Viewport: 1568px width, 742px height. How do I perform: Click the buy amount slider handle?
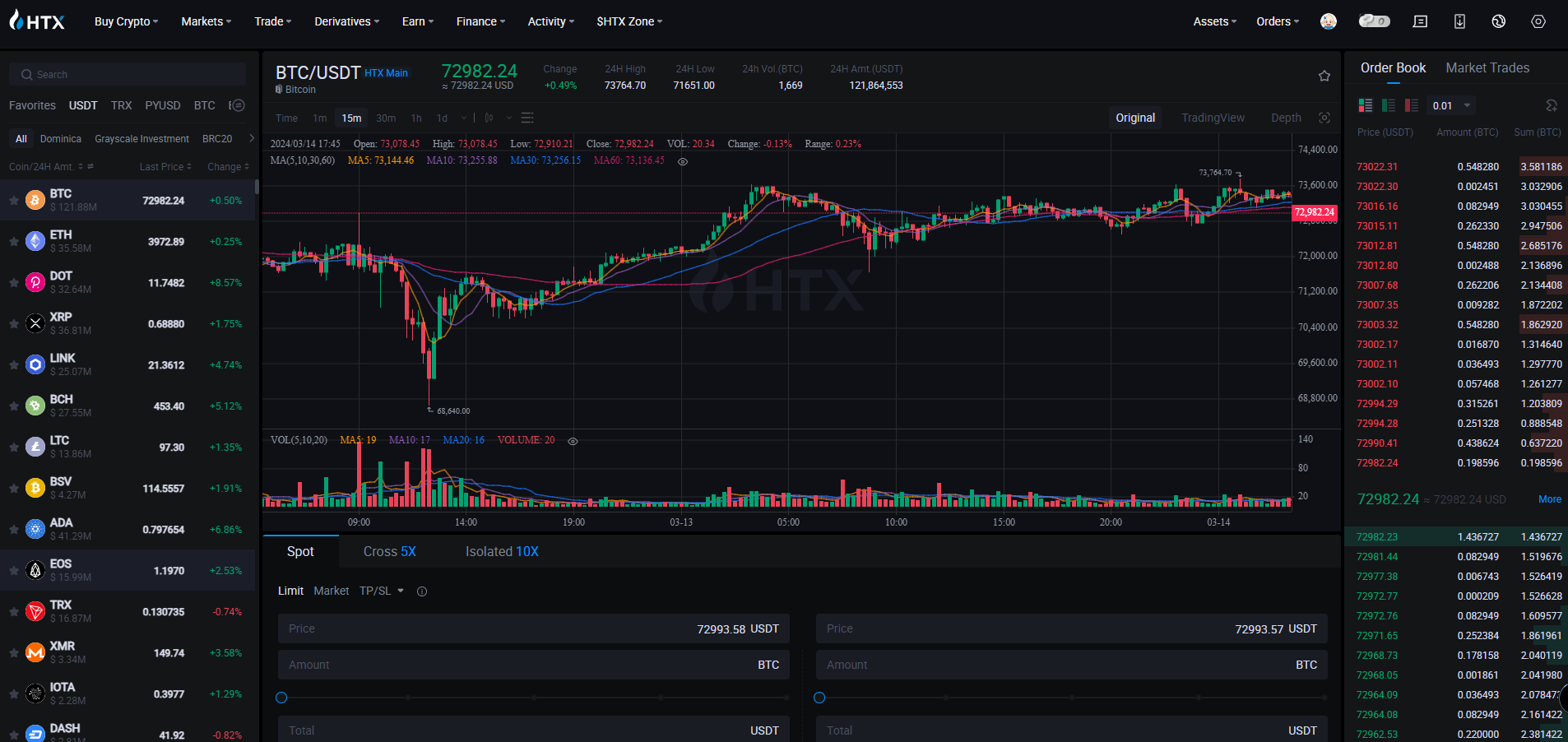281,698
